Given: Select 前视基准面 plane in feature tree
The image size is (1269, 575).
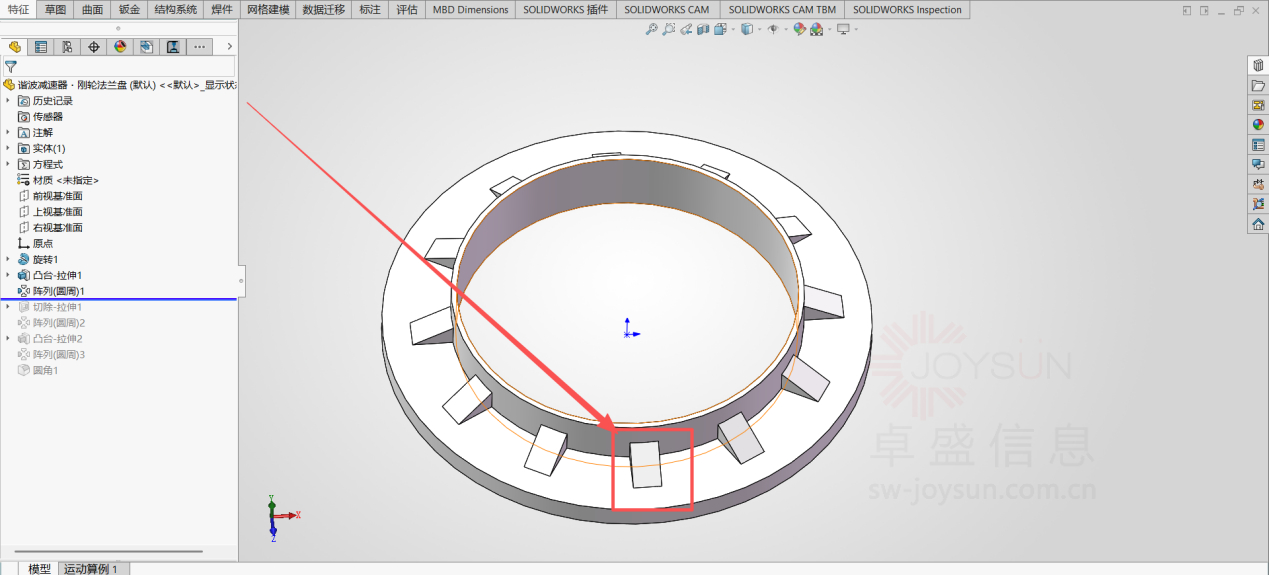Looking at the screenshot, I should 57,196.
